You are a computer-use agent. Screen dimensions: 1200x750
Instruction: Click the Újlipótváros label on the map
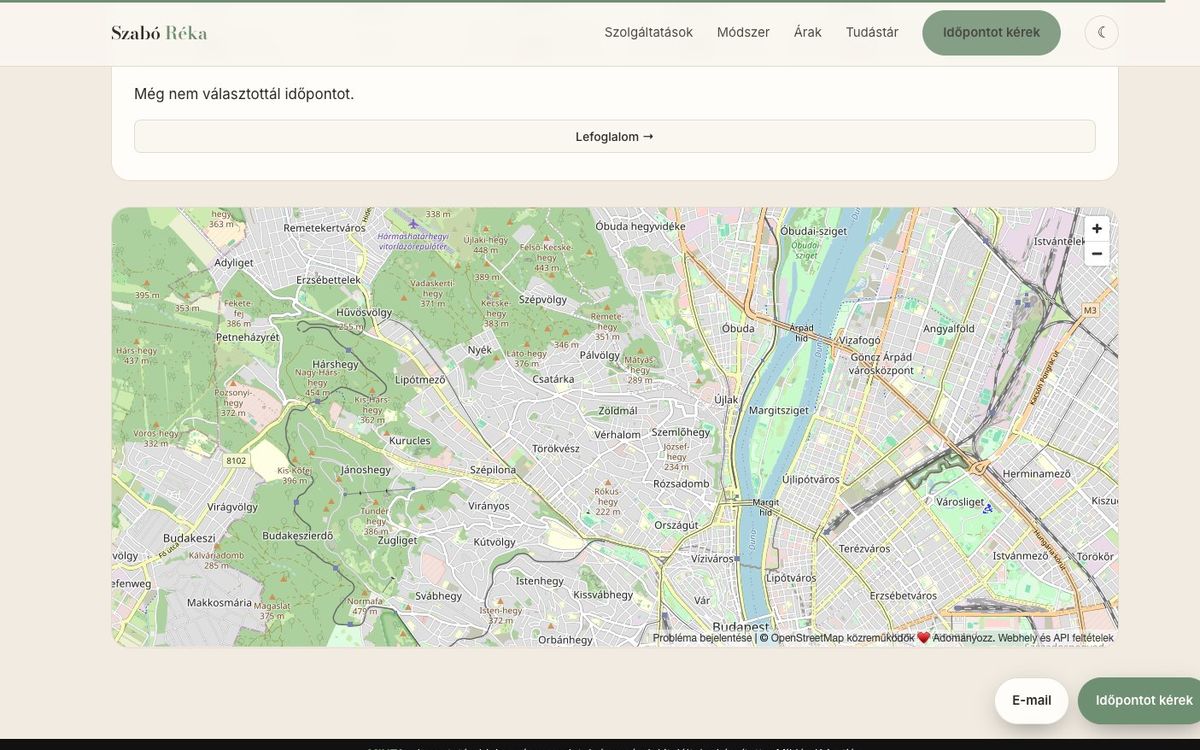pos(811,479)
